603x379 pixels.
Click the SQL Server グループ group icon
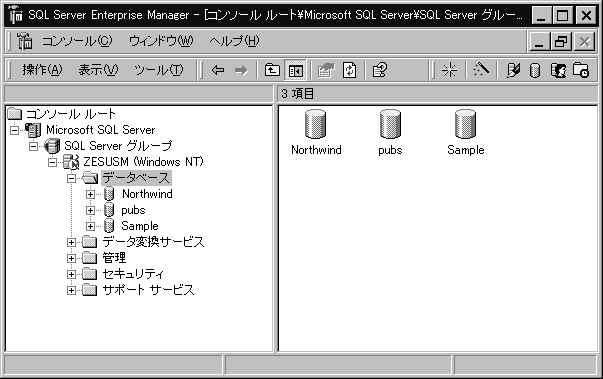(x=52, y=146)
